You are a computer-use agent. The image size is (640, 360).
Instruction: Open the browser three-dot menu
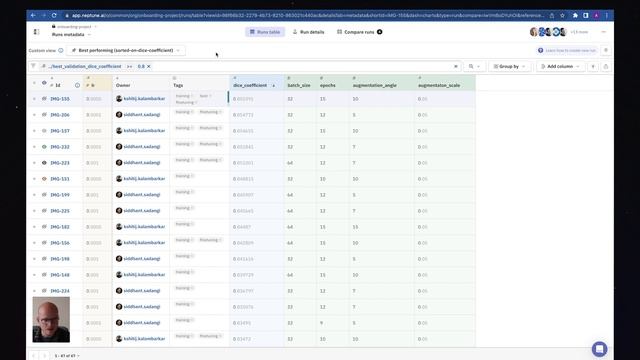pos(607,16)
